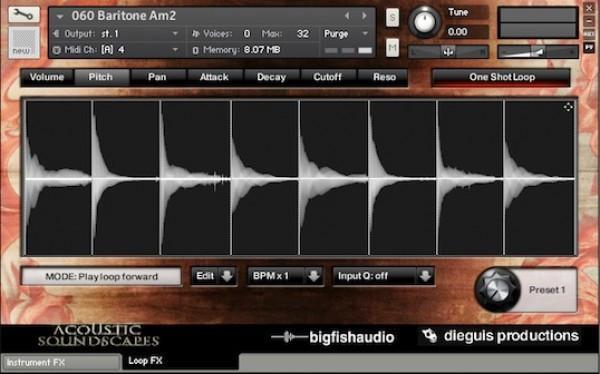Select the fifth waveform slice
The image size is (600, 374).
click(334, 178)
